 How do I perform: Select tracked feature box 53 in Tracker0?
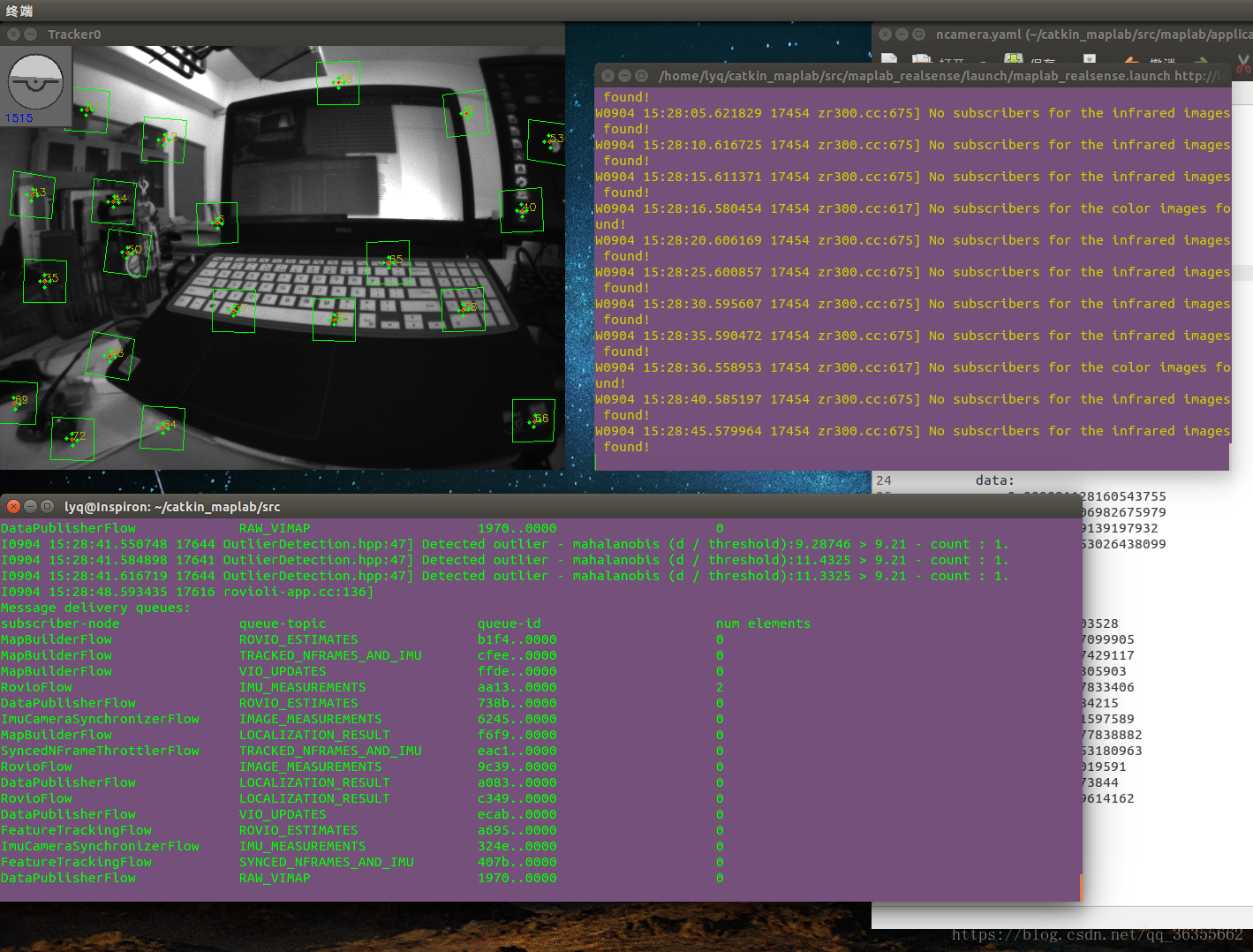pos(546,141)
